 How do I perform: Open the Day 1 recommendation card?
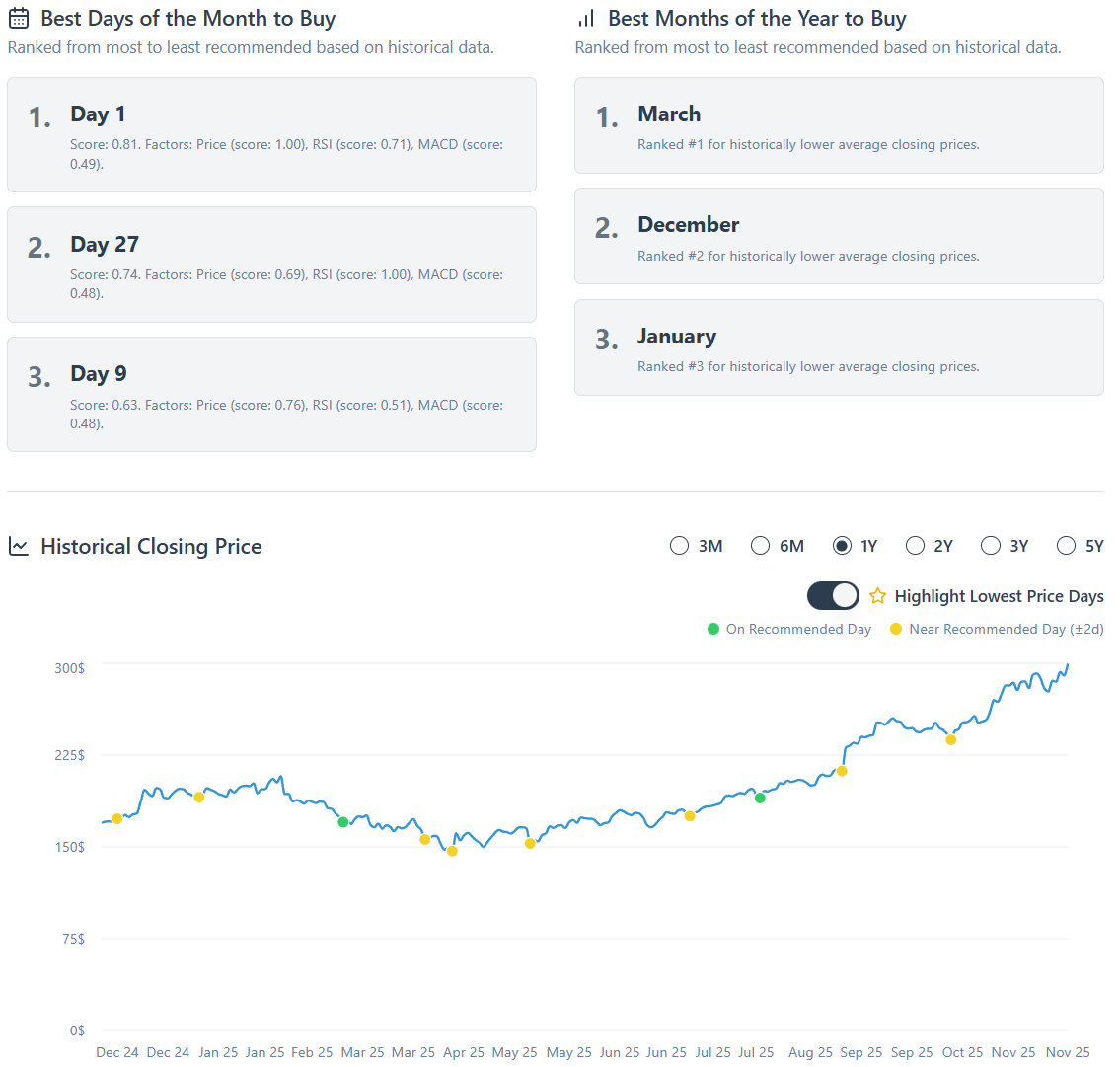coord(271,135)
